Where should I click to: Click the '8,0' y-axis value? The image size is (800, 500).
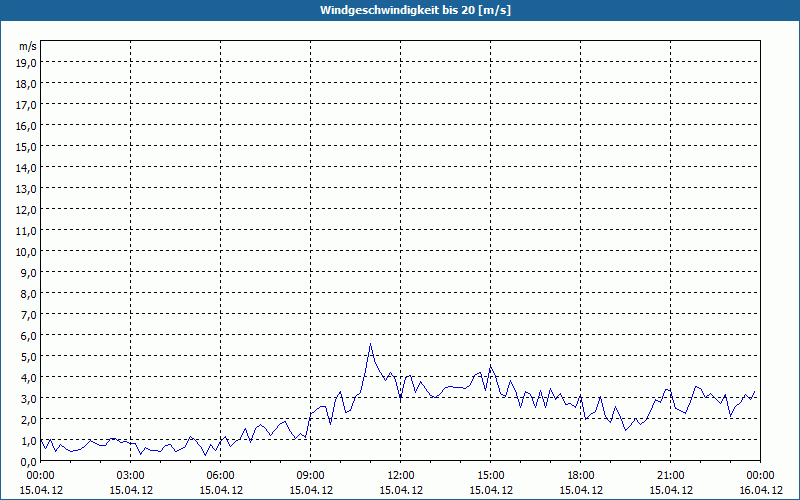coord(29,294)
